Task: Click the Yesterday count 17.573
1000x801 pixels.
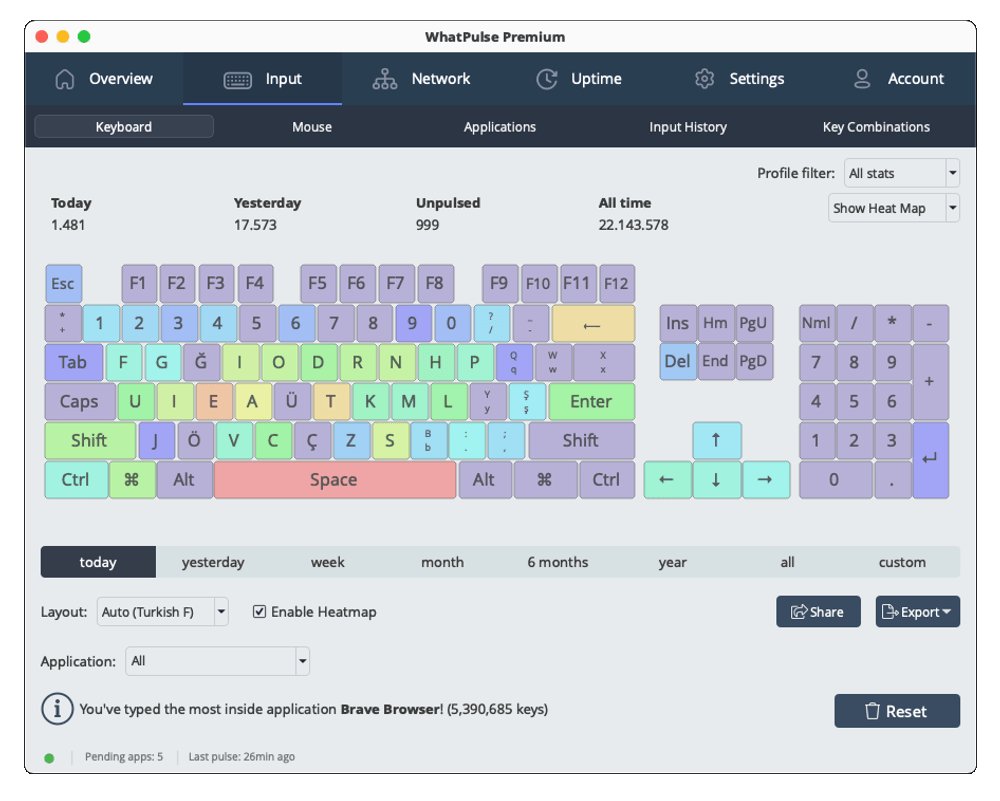Action: click(x=255, y=224)
